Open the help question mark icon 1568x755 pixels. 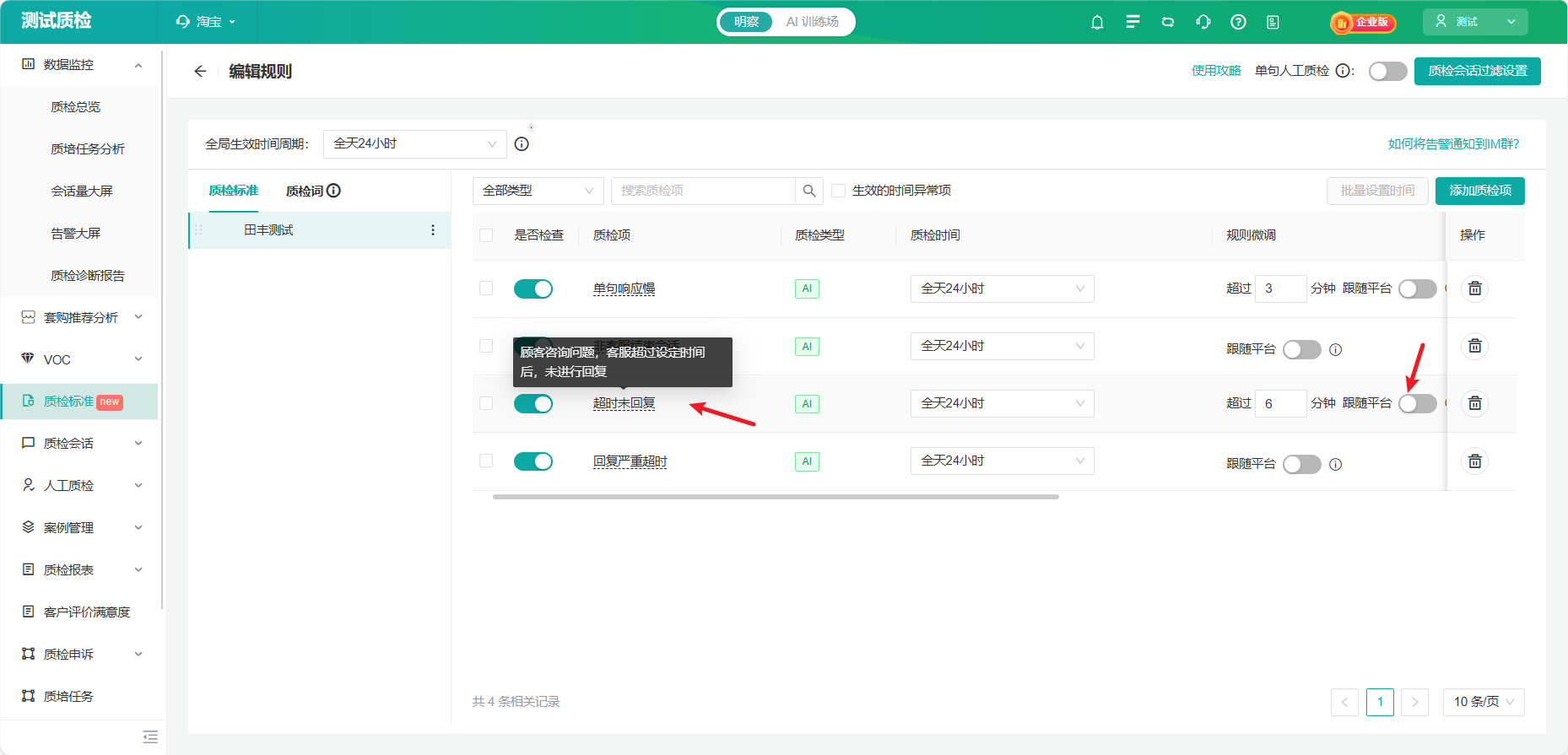(1238, 22)
